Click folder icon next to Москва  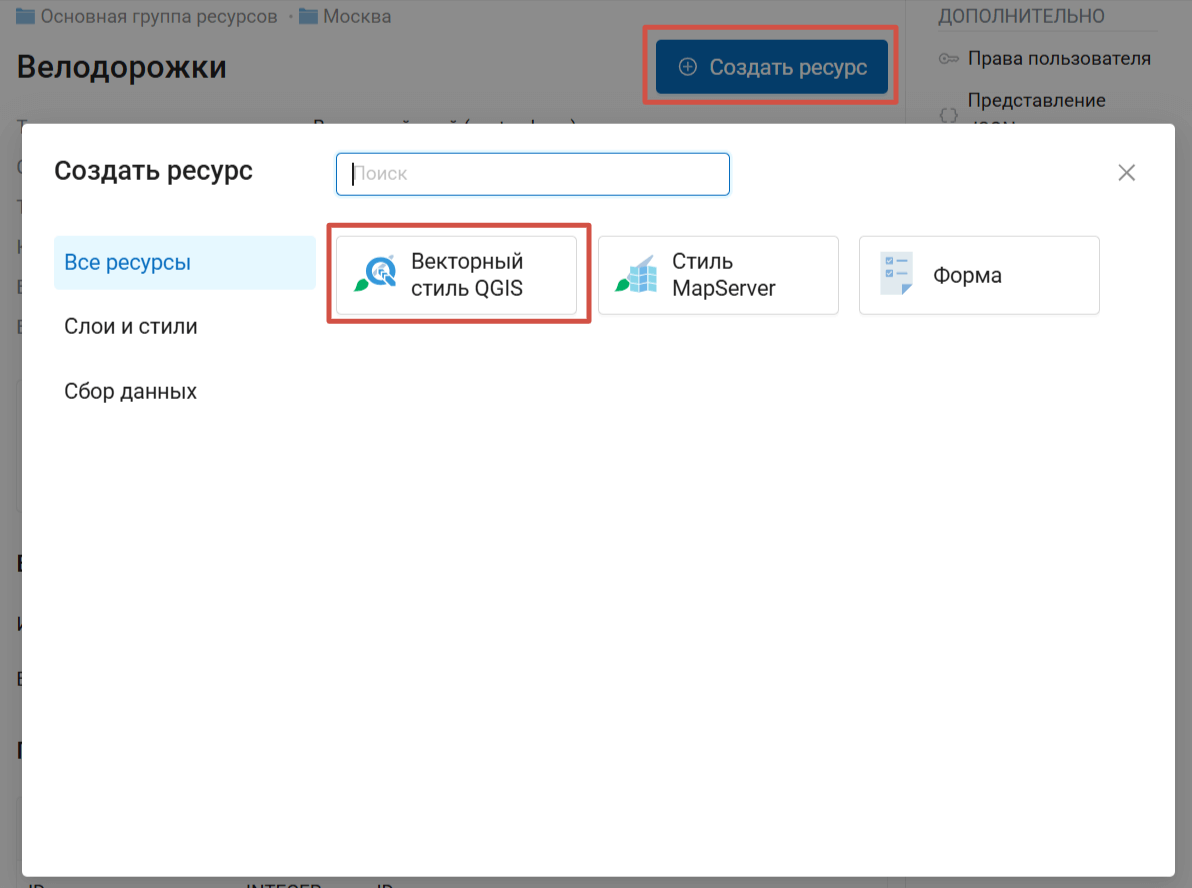308,17
